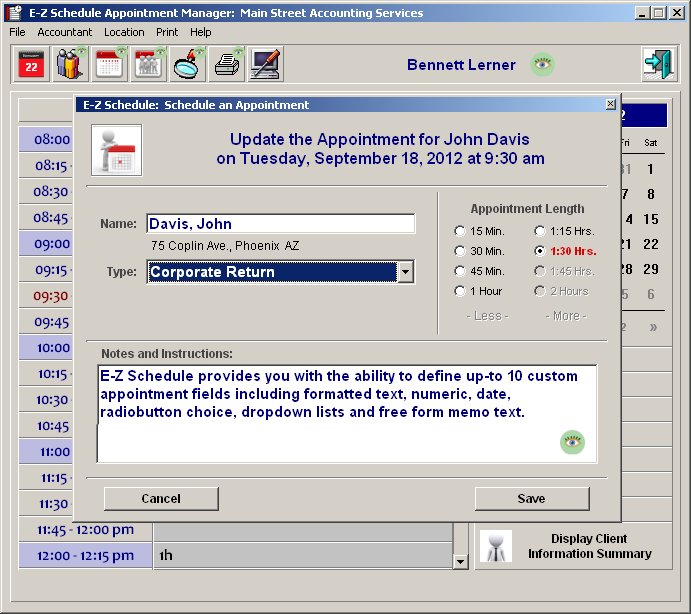Image resolution: width=691 pixels, height=614 pixels.
Task: Open the accountants people icon
Action: pos(71,65)
